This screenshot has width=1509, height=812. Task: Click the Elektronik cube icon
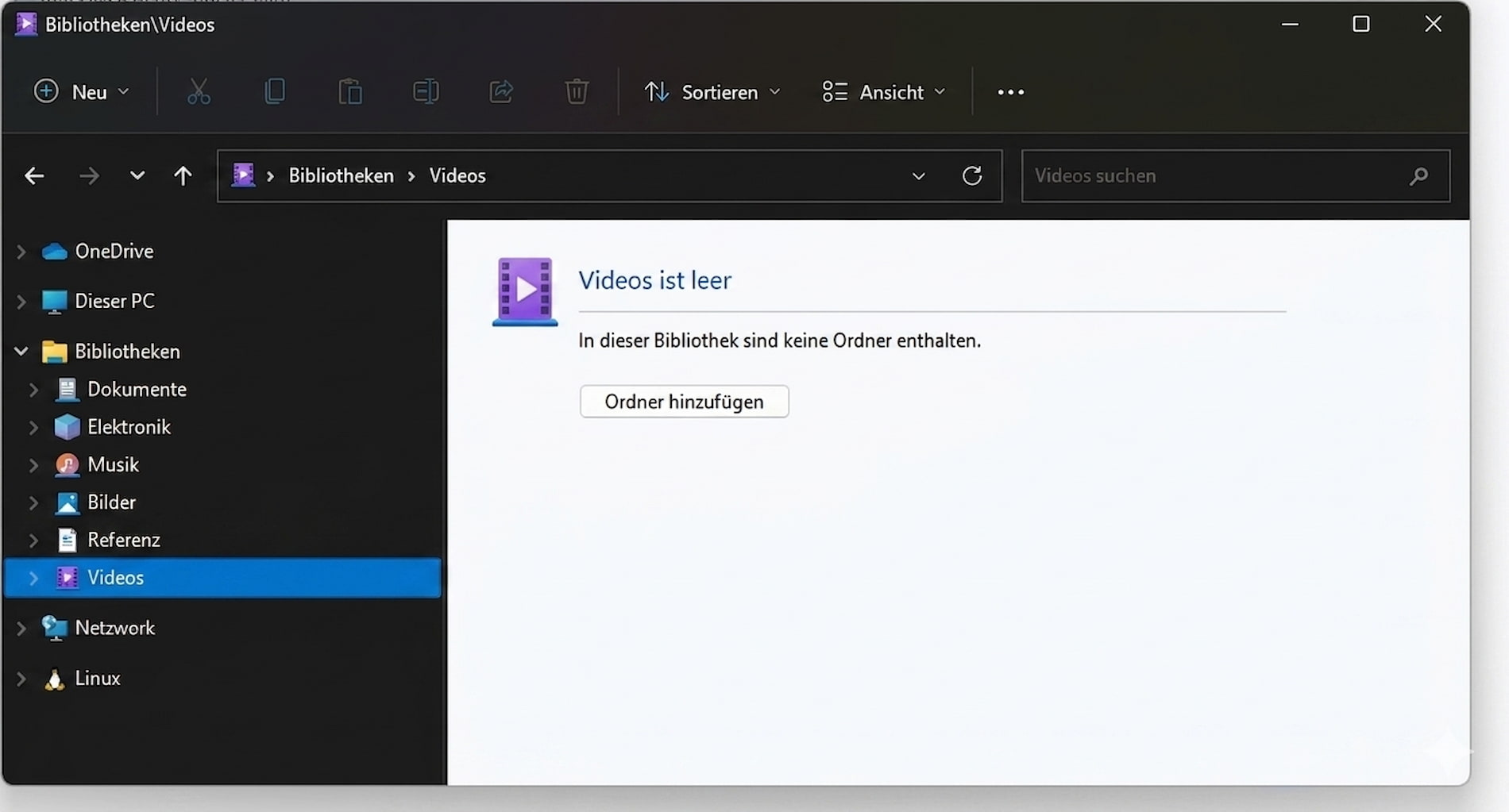[x=67, y=427]
